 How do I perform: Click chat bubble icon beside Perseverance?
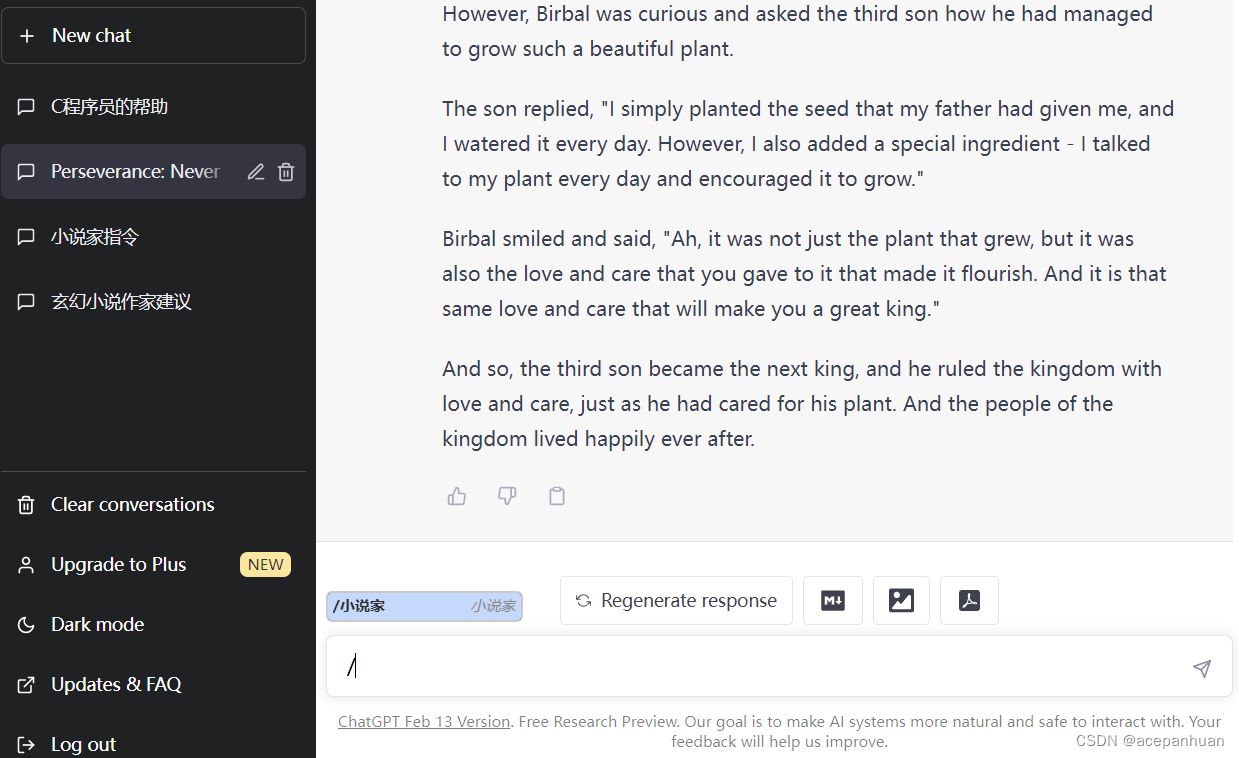(x=27, y=172)
